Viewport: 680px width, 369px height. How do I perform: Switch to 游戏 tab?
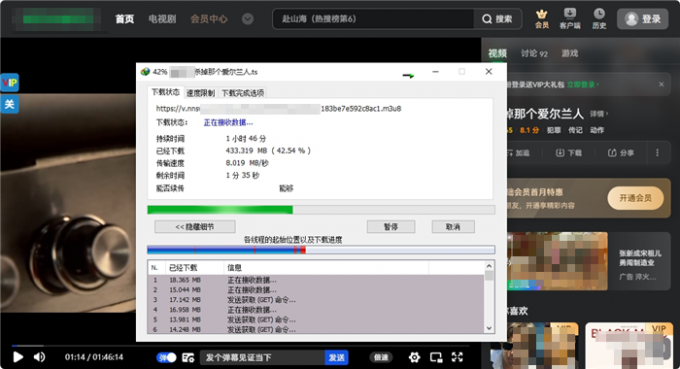coord(570,53)
